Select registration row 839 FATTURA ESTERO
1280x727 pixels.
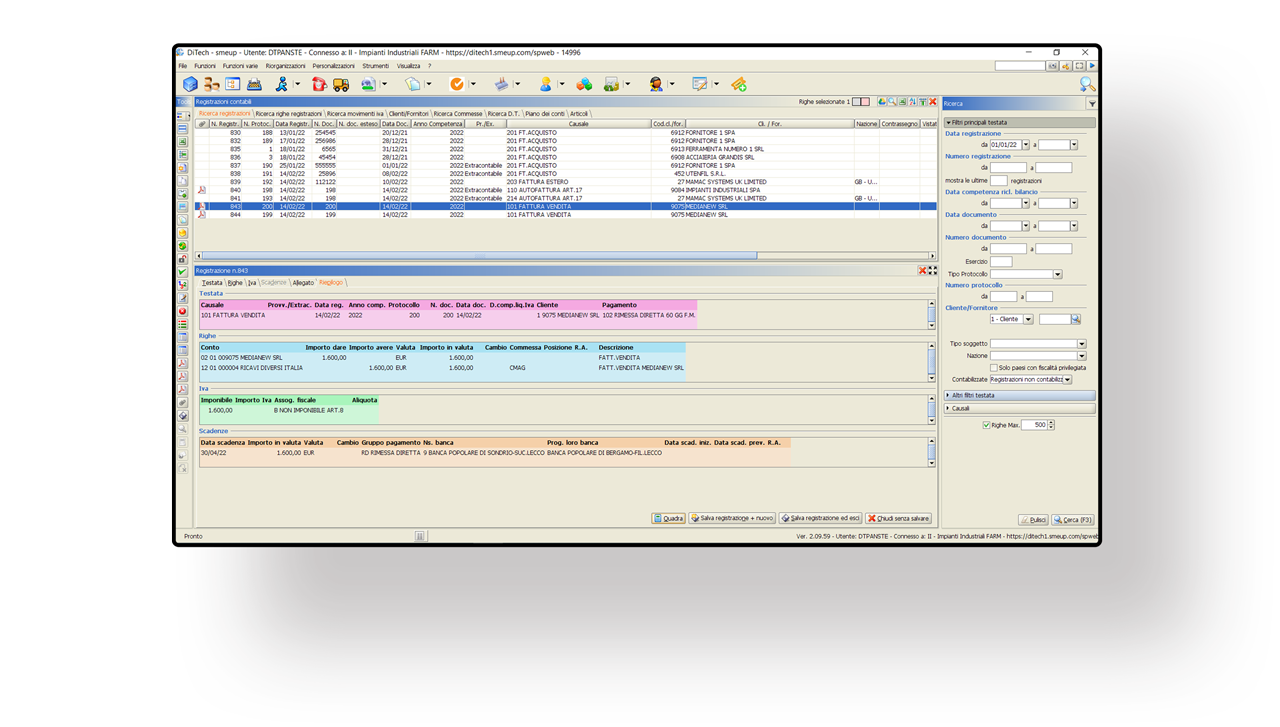tap(565, 182)
